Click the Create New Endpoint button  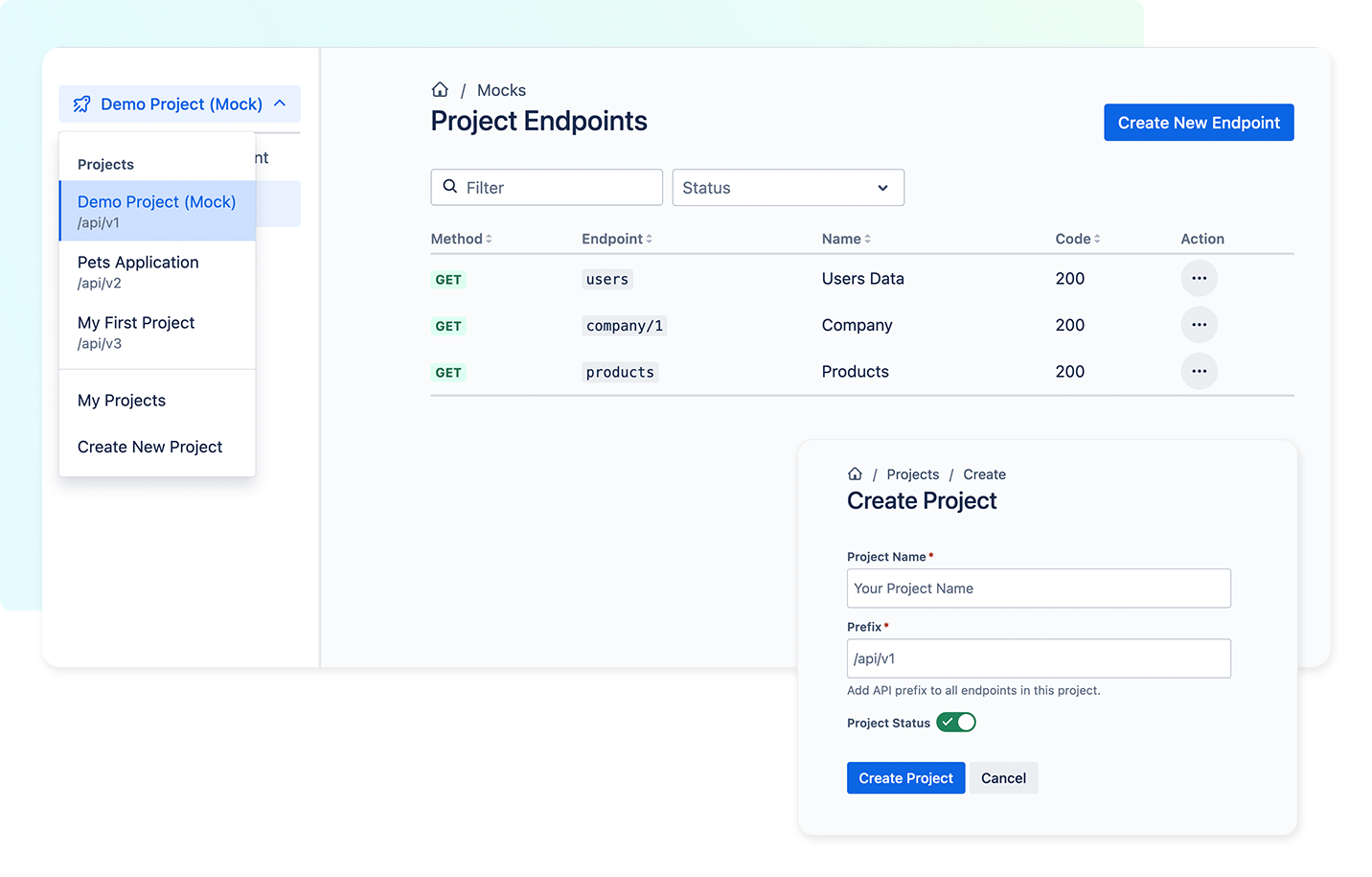pyautogui.click(x=1199, y=122)
